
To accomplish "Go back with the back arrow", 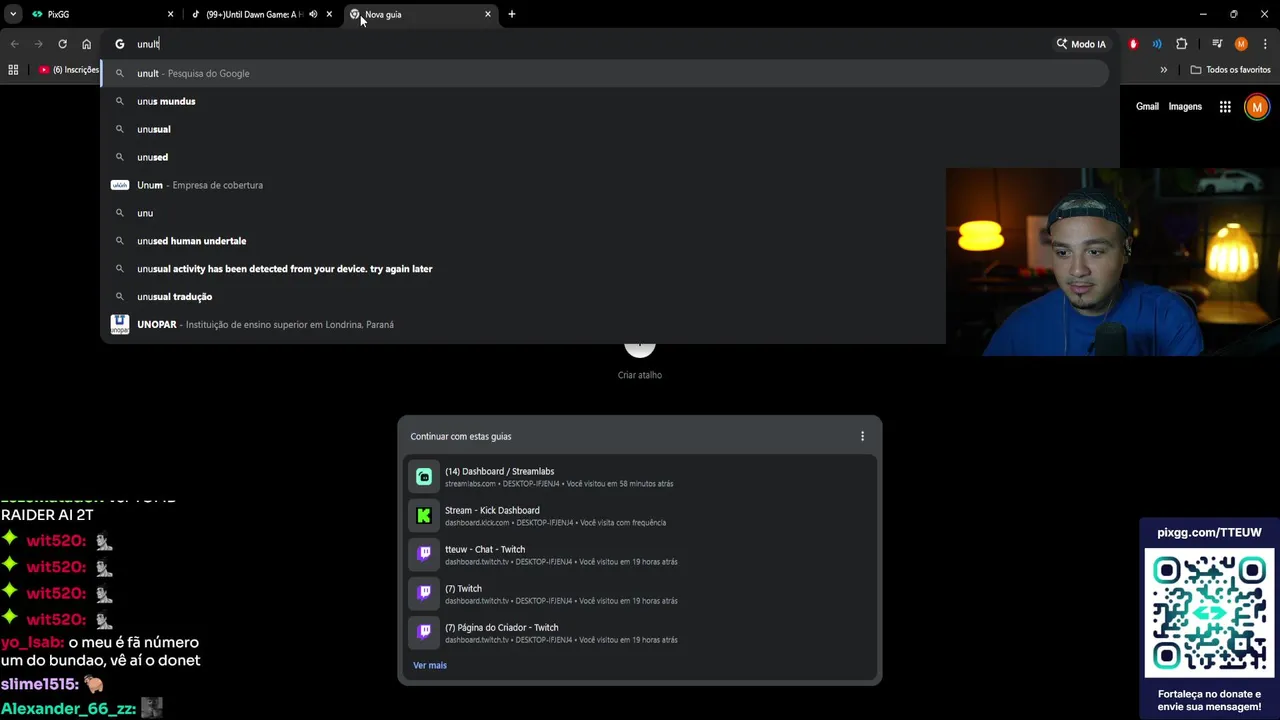I will tap(14, 44).
